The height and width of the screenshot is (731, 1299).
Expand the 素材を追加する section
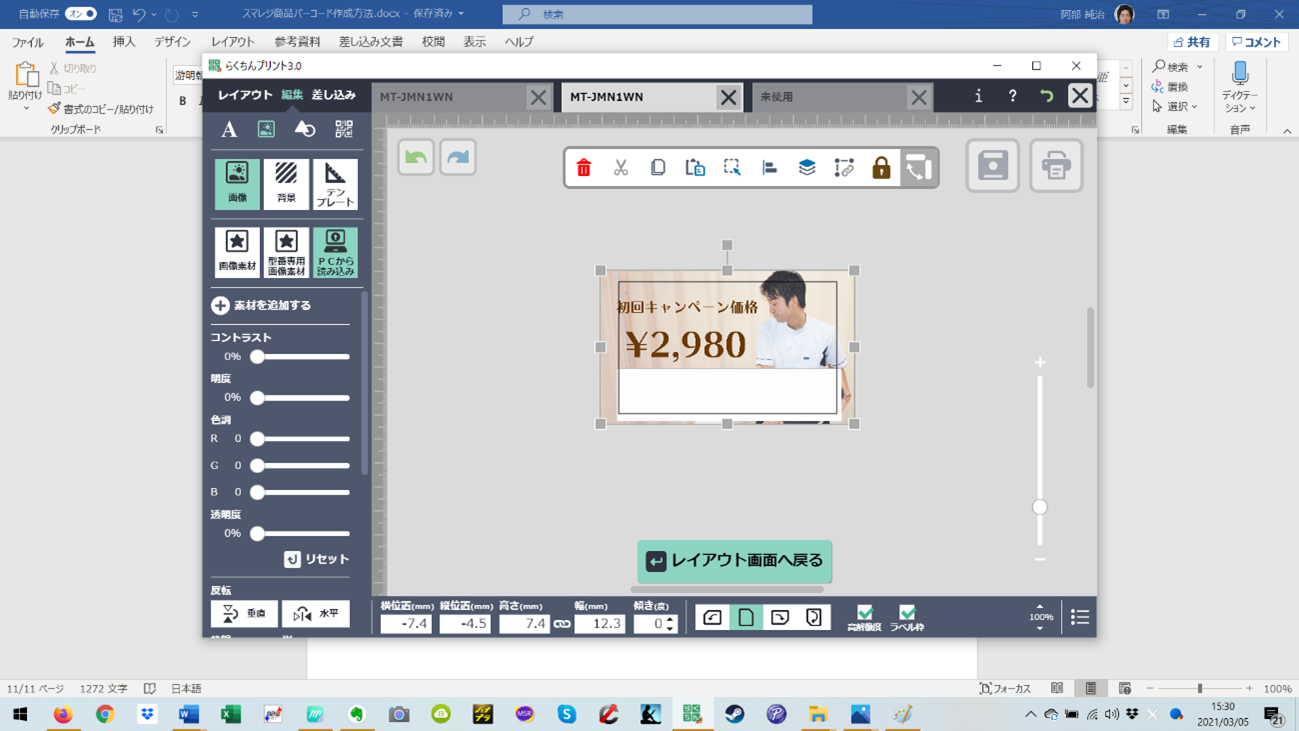coord(220,306)
